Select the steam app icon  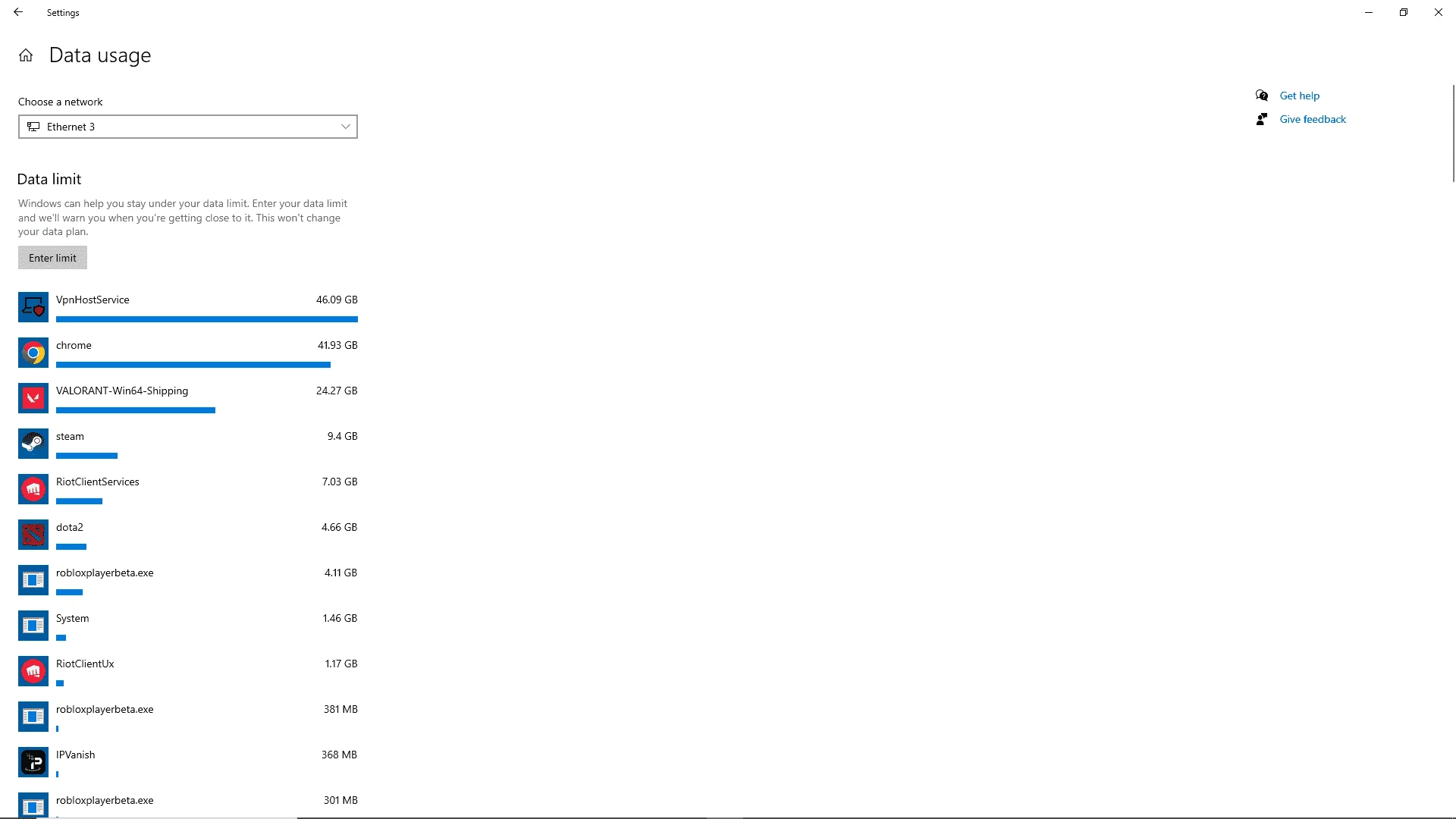click(33, 444)
